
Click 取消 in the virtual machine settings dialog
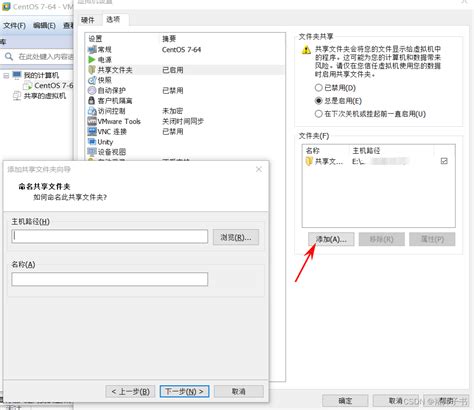[x=396, y=400]
